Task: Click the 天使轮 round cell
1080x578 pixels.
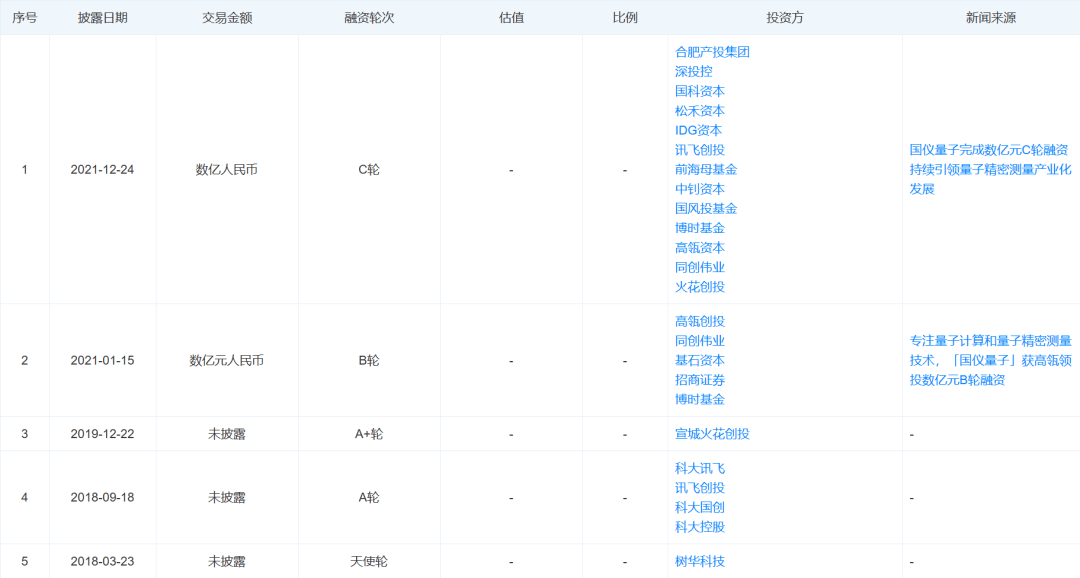Action: (368, 561)
